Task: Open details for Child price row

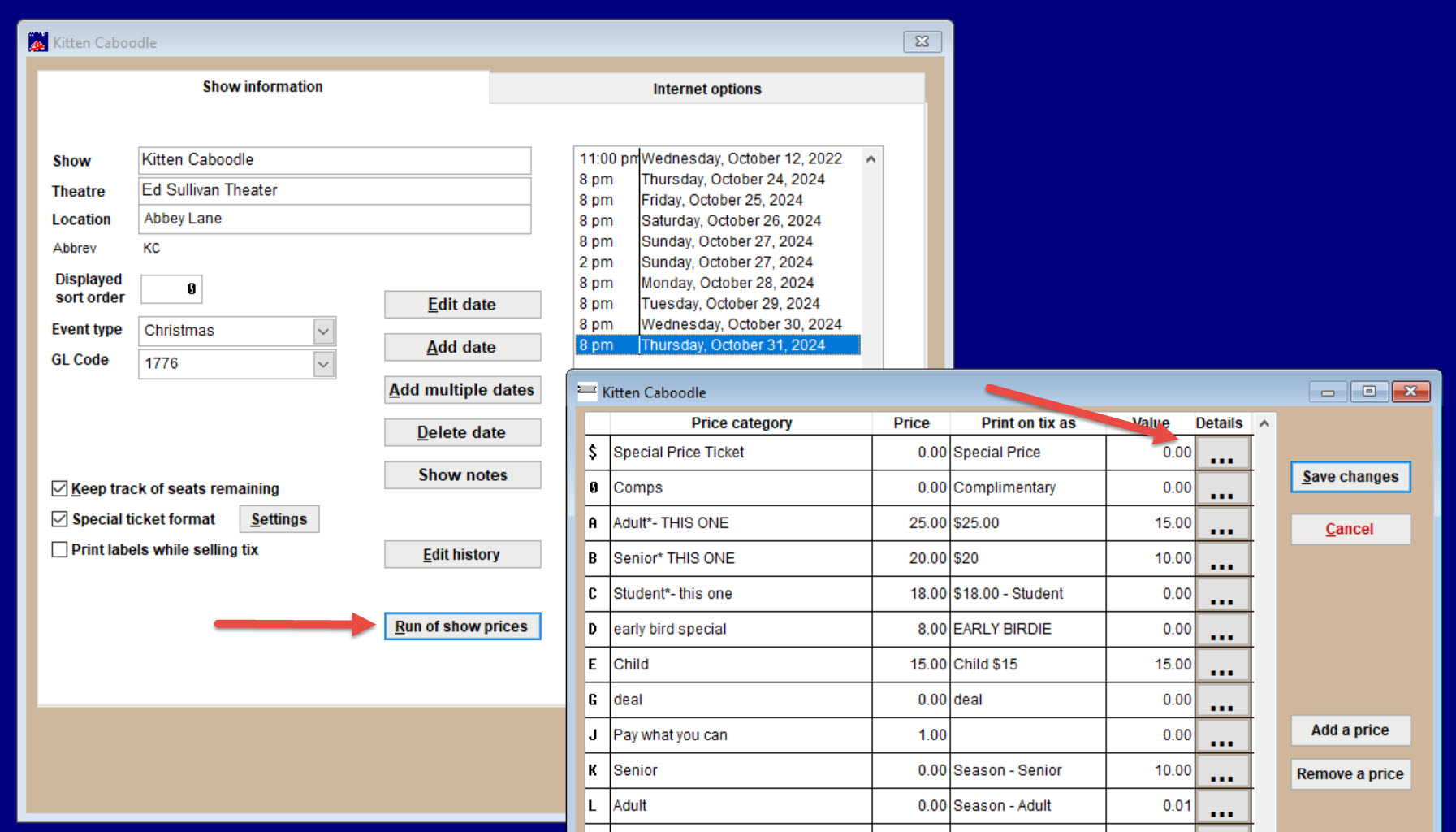Action: [1222, 665]
